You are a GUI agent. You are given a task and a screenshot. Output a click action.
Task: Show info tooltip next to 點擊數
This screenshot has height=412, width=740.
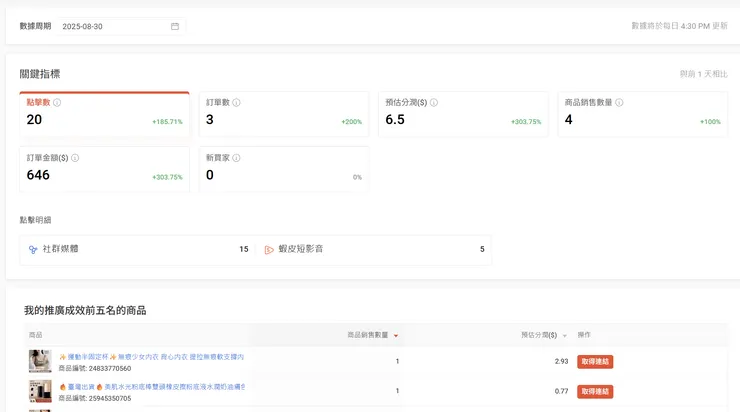[x=57, y=102]
